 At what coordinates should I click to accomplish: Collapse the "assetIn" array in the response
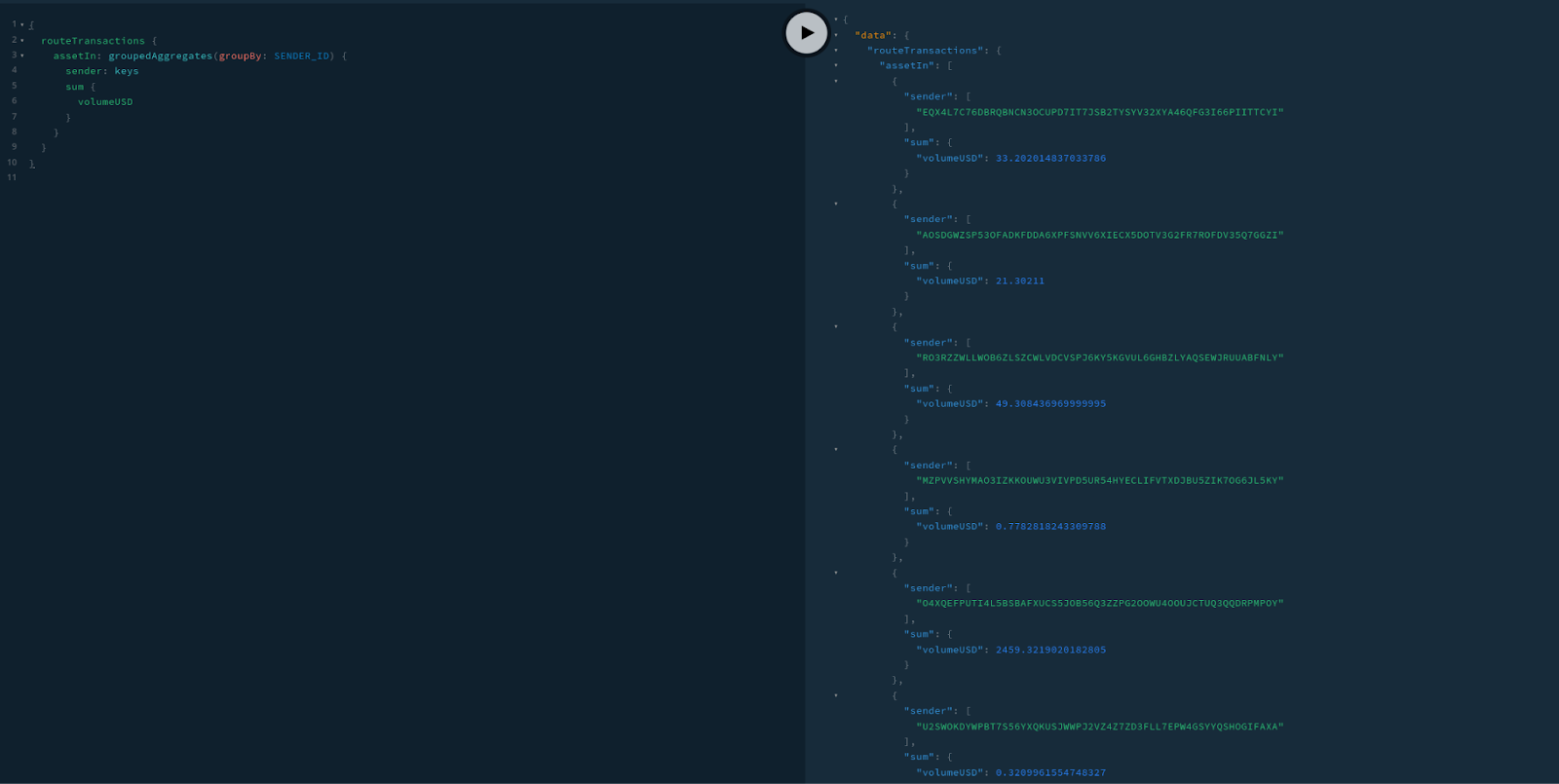[836, 66]
